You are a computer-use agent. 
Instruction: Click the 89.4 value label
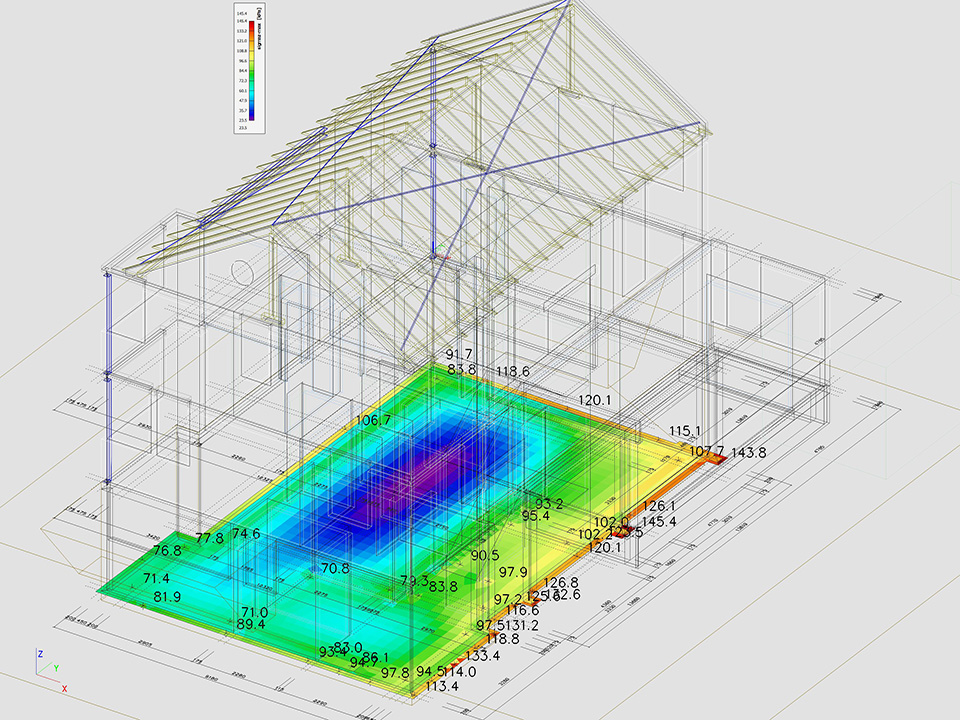(251, 624)
